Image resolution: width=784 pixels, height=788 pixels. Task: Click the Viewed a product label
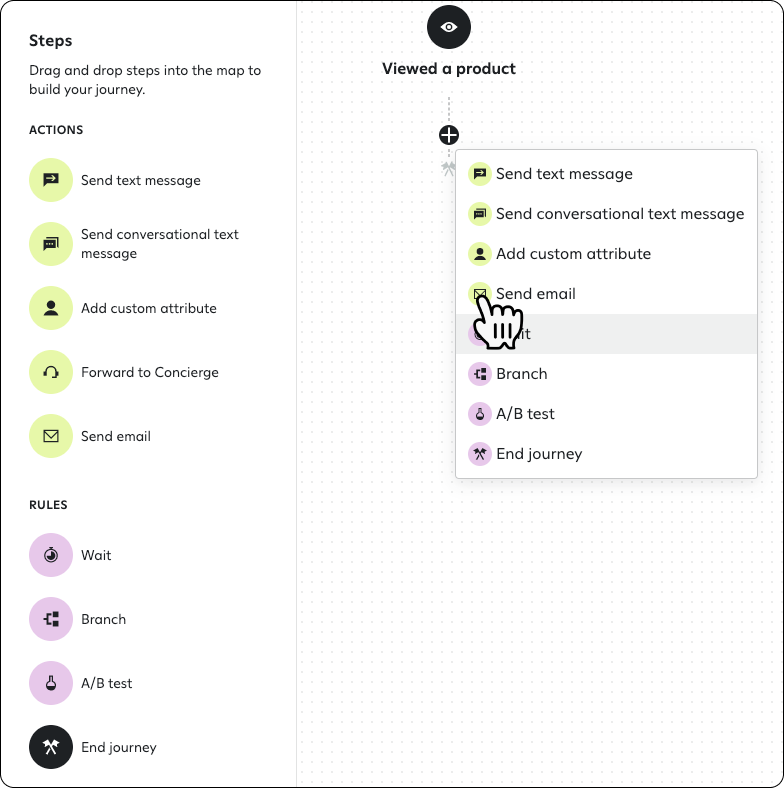[x=449, y=68]
